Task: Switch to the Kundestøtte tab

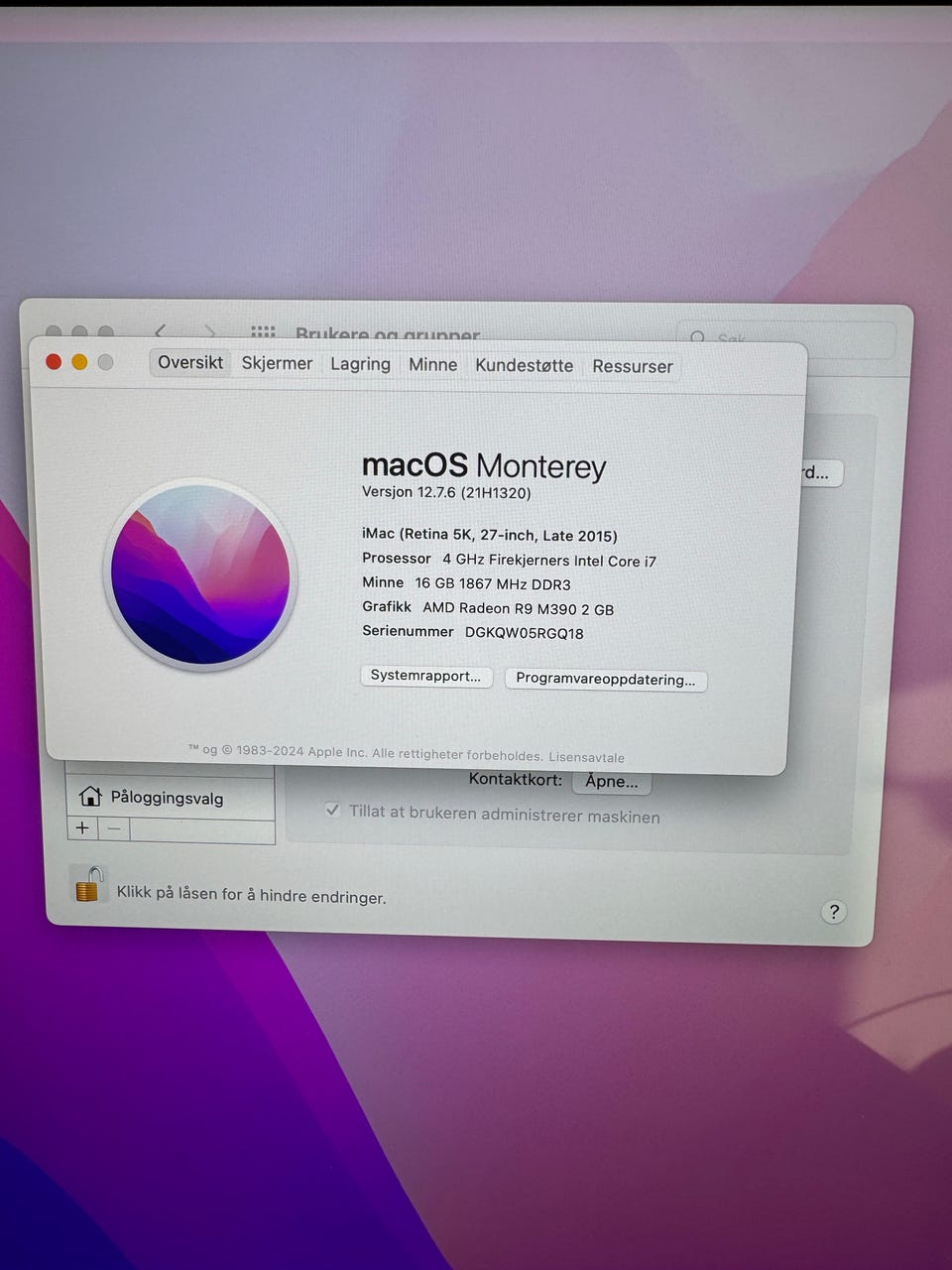Action: point(524,365)
